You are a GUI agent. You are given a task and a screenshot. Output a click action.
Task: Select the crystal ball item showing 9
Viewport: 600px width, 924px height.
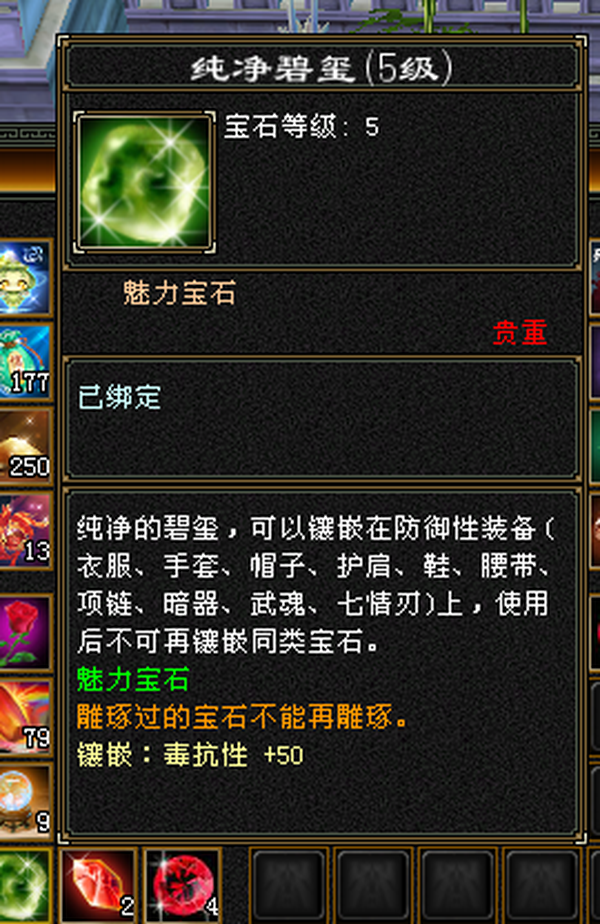coord(25,800)
